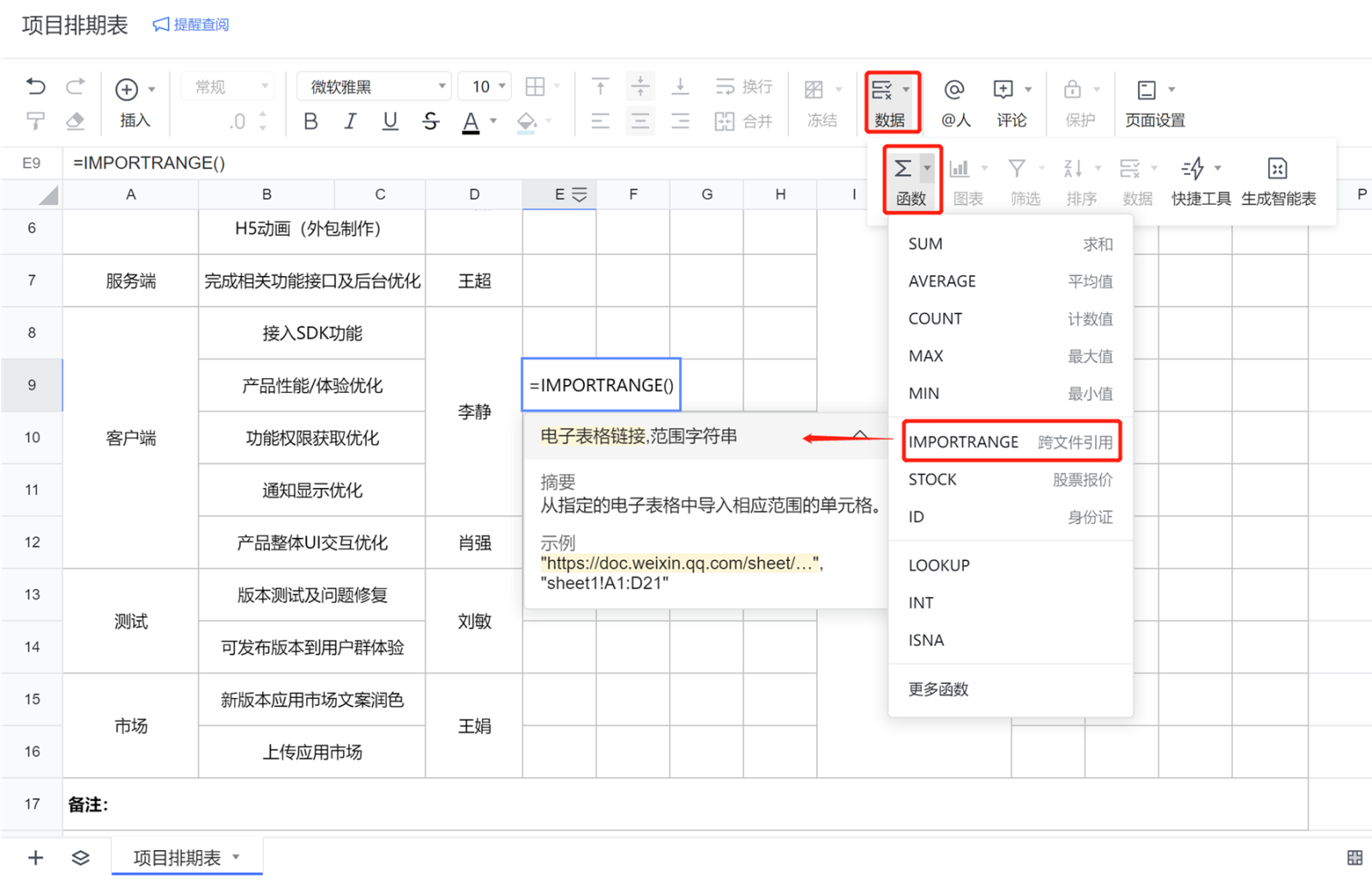Toggle strikethrough formatting

pyautogui.click(x=430, y=122)
